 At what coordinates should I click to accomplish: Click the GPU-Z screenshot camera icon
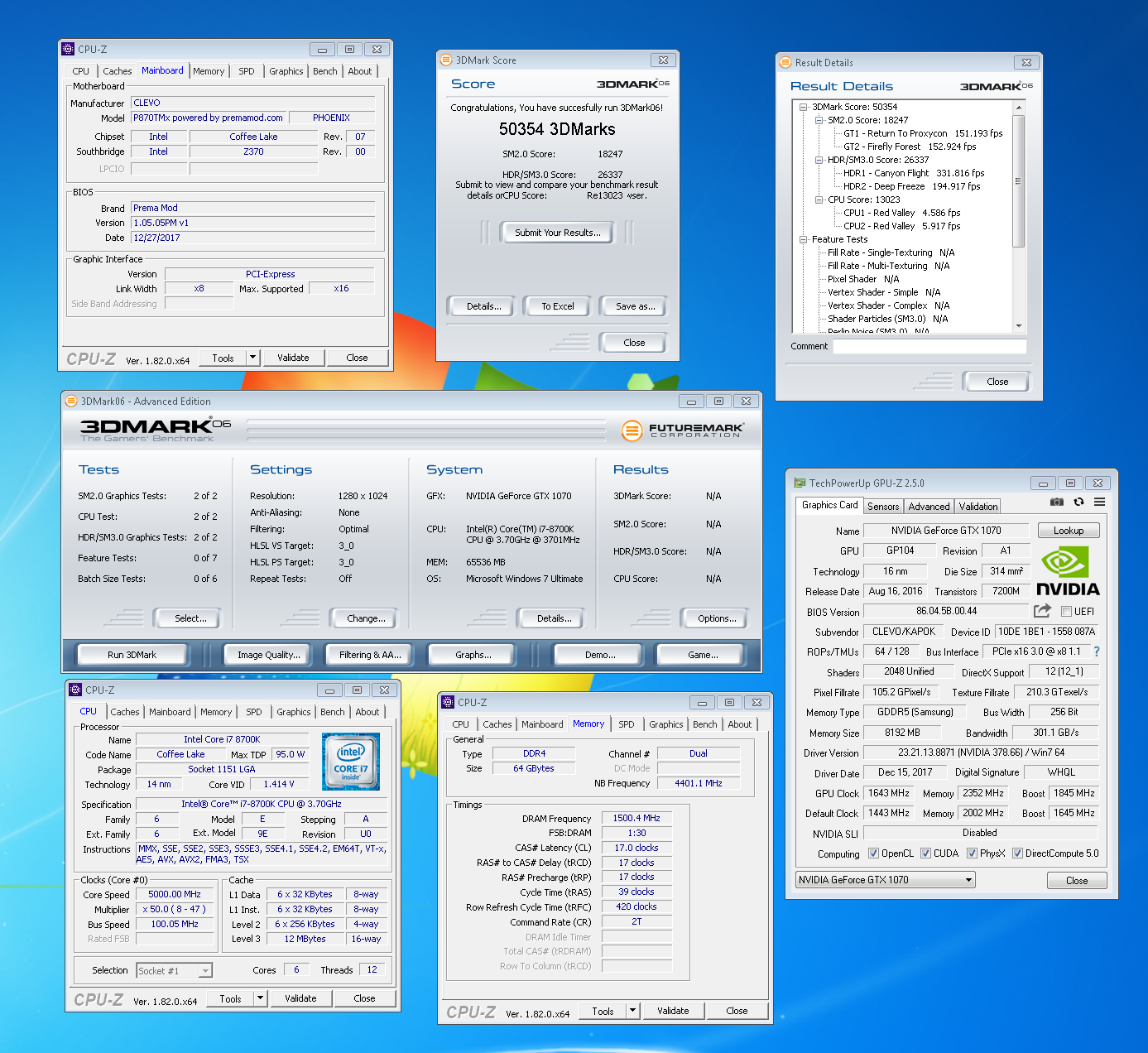point(1057,502)
